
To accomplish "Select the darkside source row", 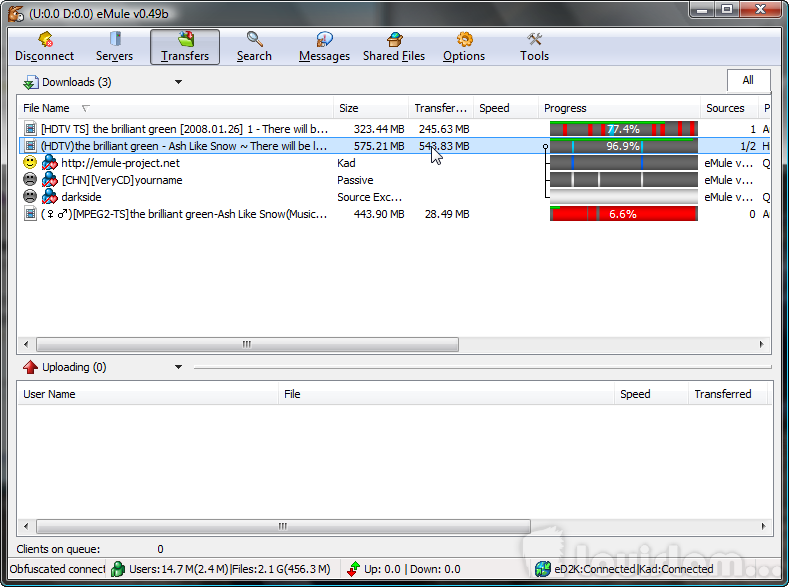I will [x=394, y=197].
